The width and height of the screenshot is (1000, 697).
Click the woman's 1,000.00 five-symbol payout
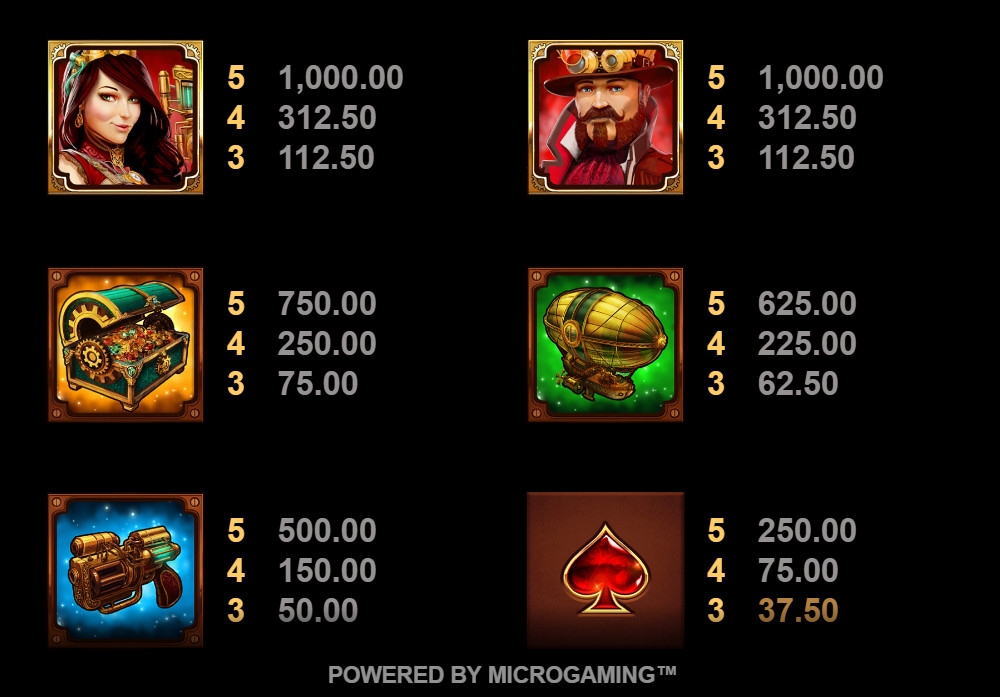coord(341,78)
